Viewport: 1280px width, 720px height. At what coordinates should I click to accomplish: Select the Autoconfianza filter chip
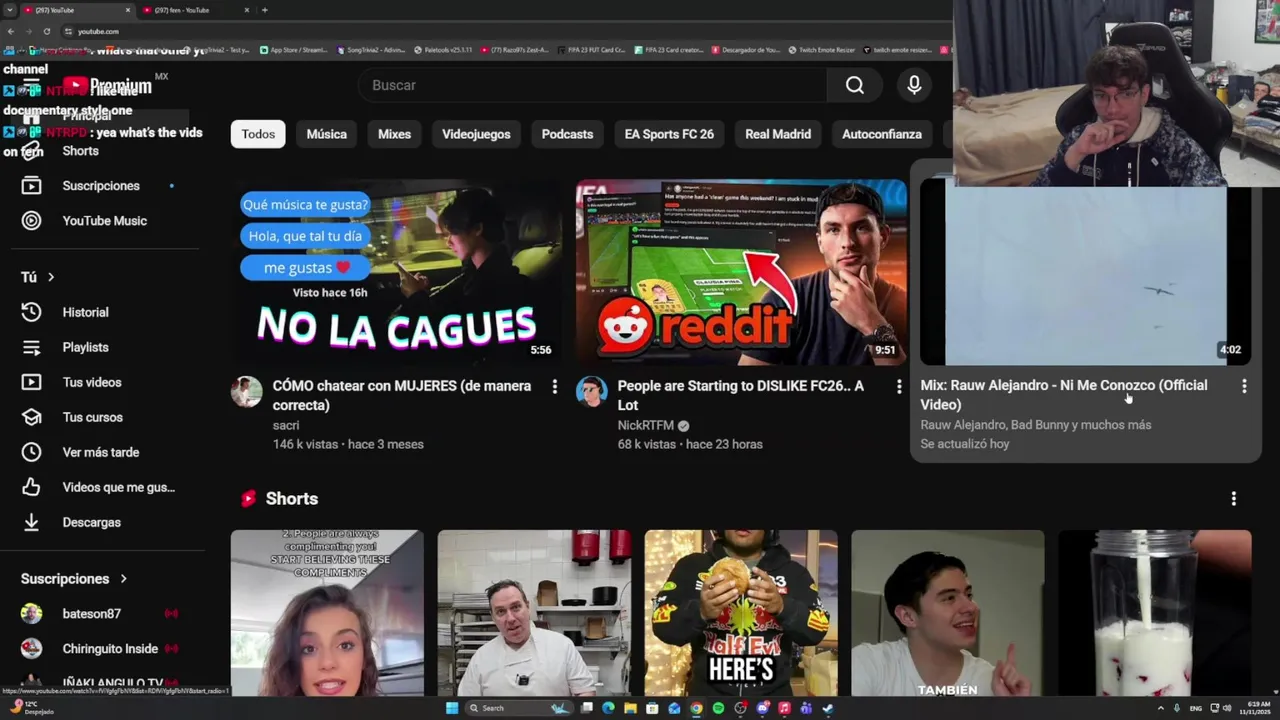coord(882,134)
